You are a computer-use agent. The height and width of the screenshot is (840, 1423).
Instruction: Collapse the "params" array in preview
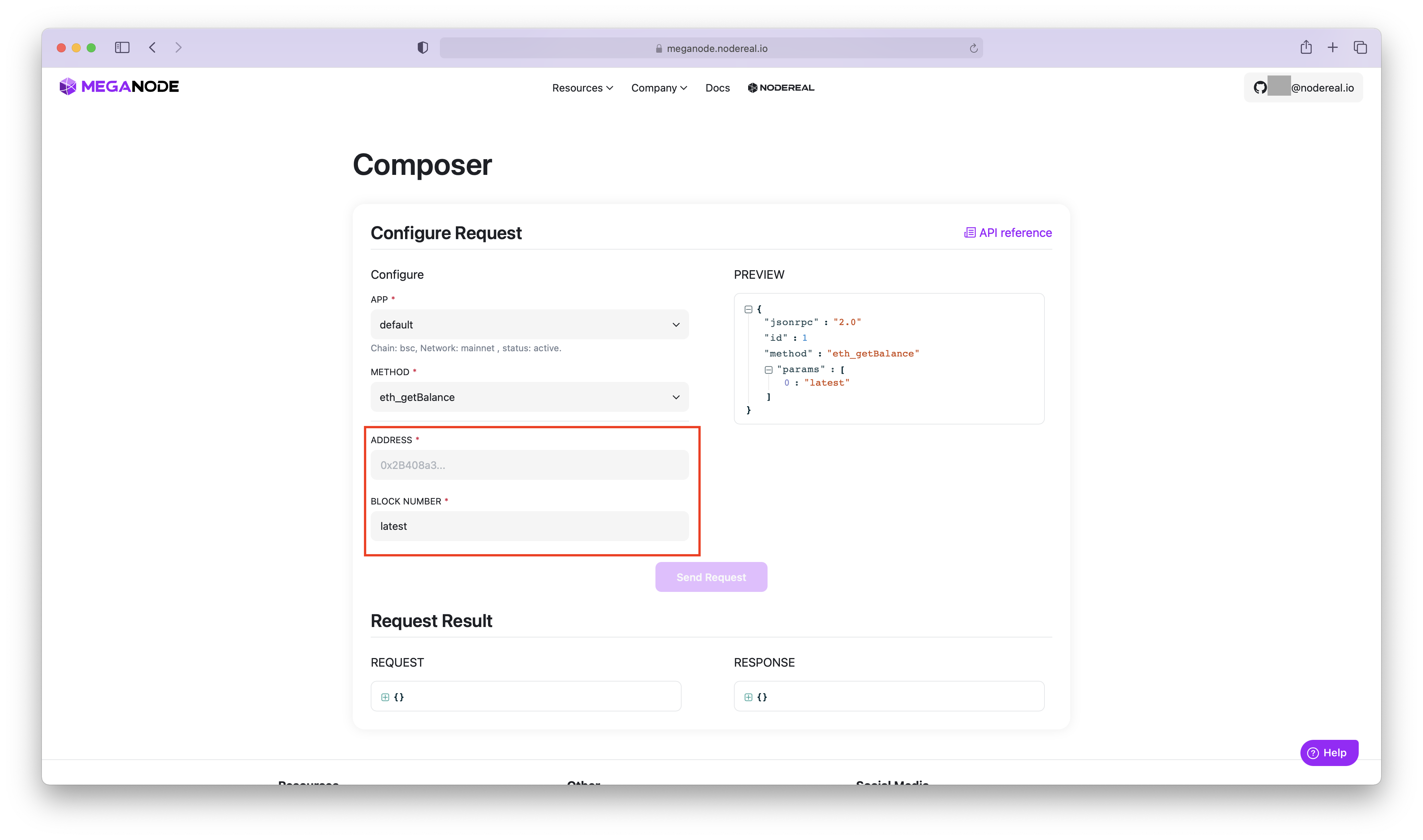(x=769, y=370)
